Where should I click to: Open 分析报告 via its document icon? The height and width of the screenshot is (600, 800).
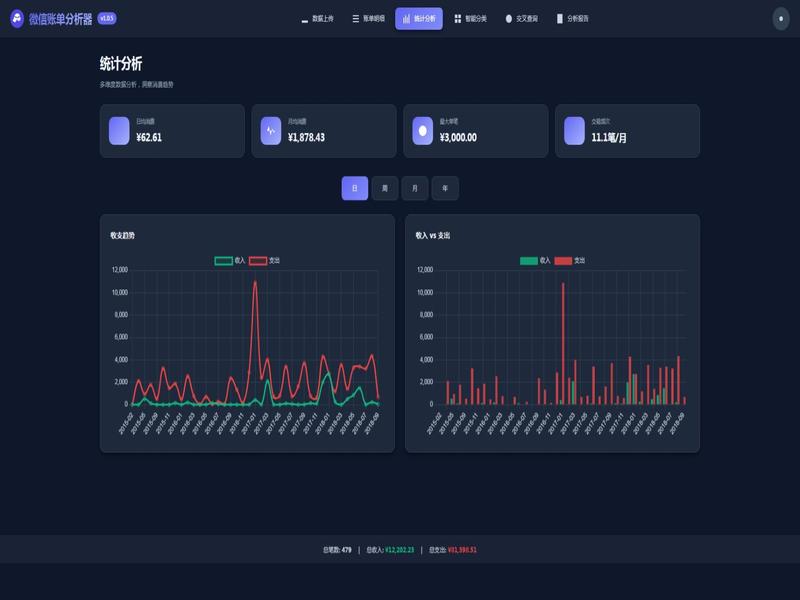coord(560,19)
